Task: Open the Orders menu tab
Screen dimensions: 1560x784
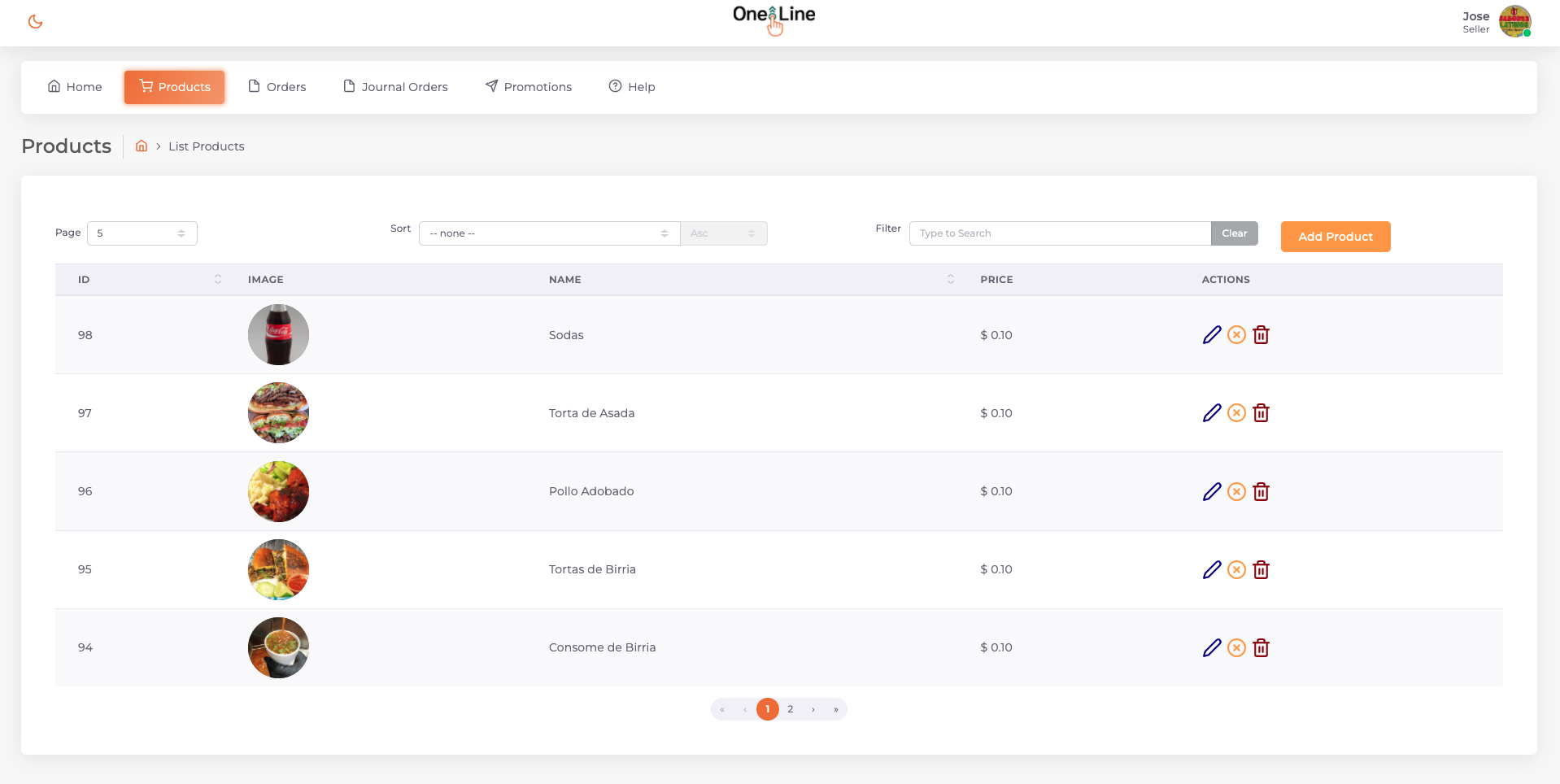Action: (x=277, y=87)
